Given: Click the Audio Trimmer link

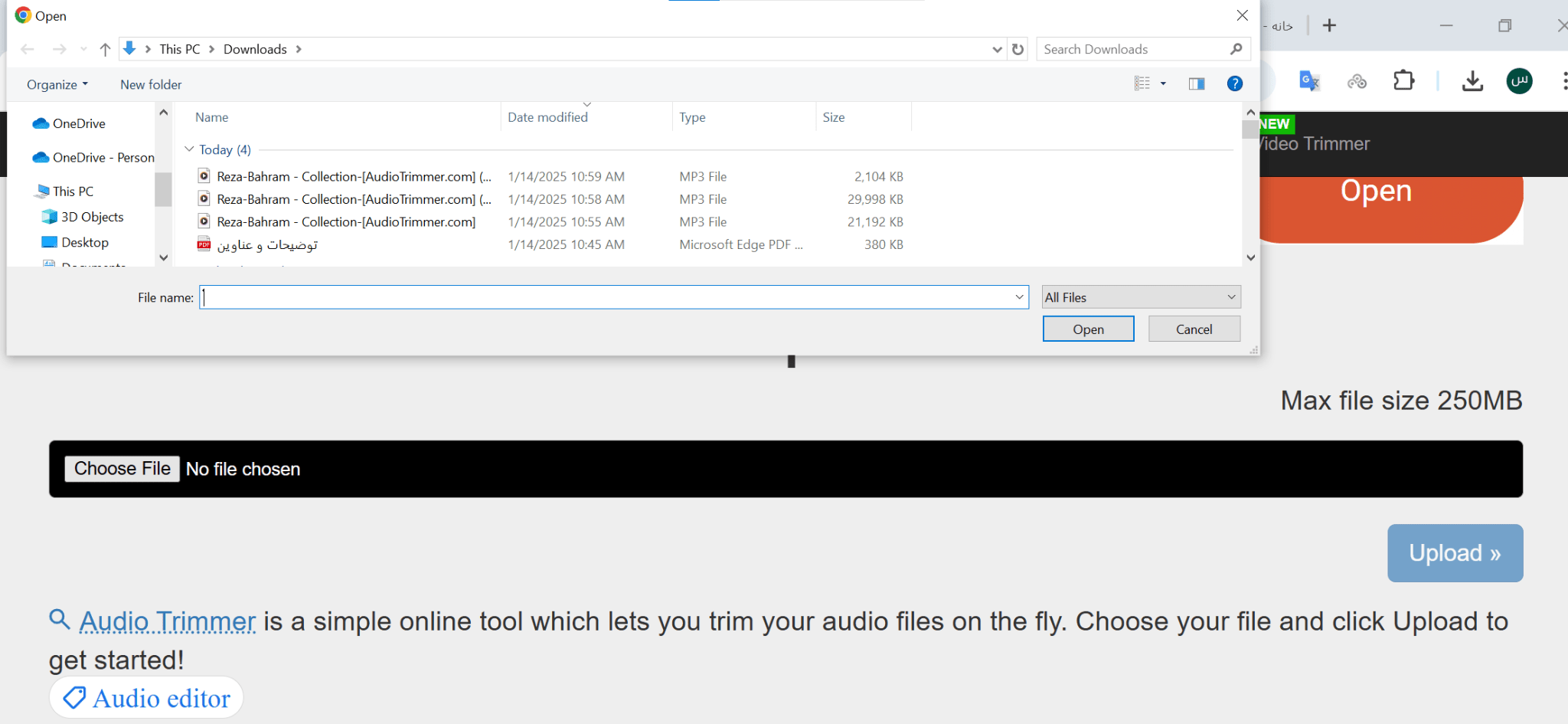Looking at the screenshot, I should pyautogui.click(x=168, y=621).
